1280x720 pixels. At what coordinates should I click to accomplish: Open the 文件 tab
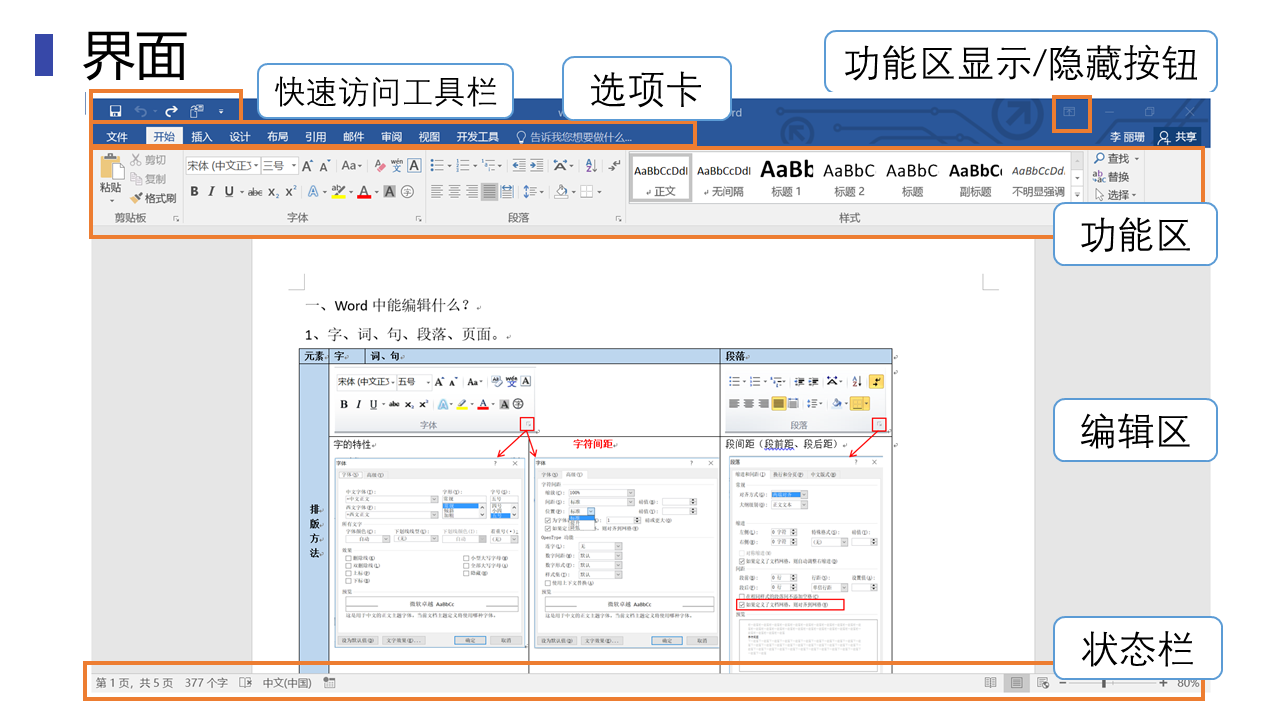pos(117,137)
